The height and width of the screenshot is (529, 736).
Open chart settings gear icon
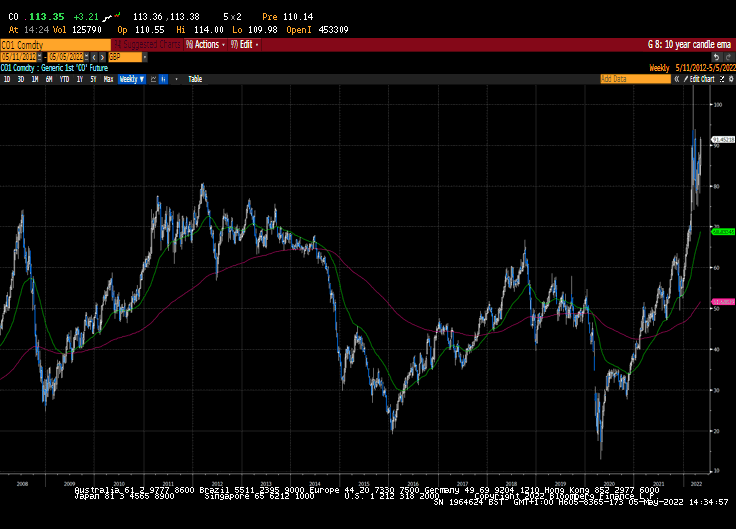point(731,79)
